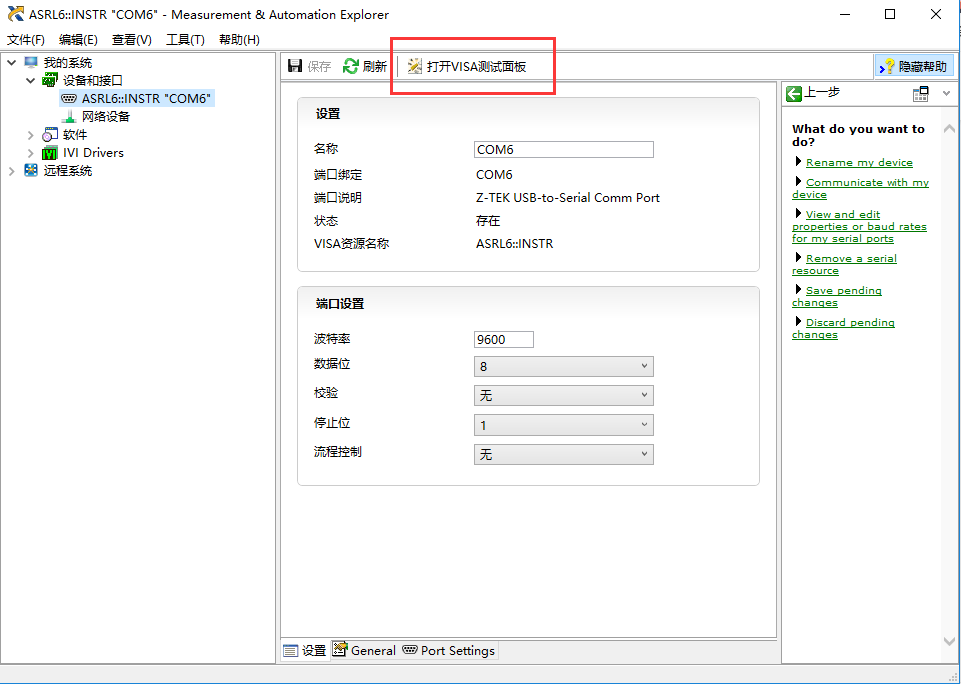Expand the IVI Drivers tree node
Screen dimensions: 961x684
point(31,153)
